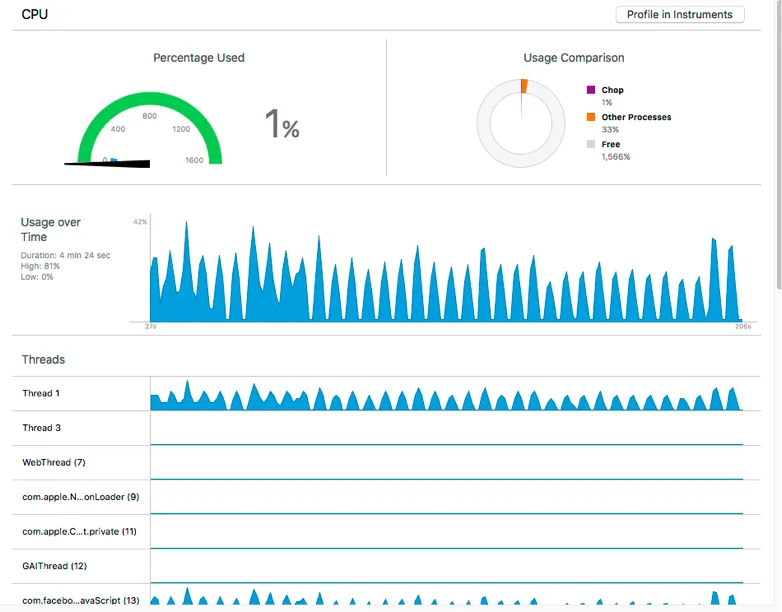This screenshot has width=782, height=612.
Task: Select the com.apple.C...t.private (11) thread
Action: [79, 531]
